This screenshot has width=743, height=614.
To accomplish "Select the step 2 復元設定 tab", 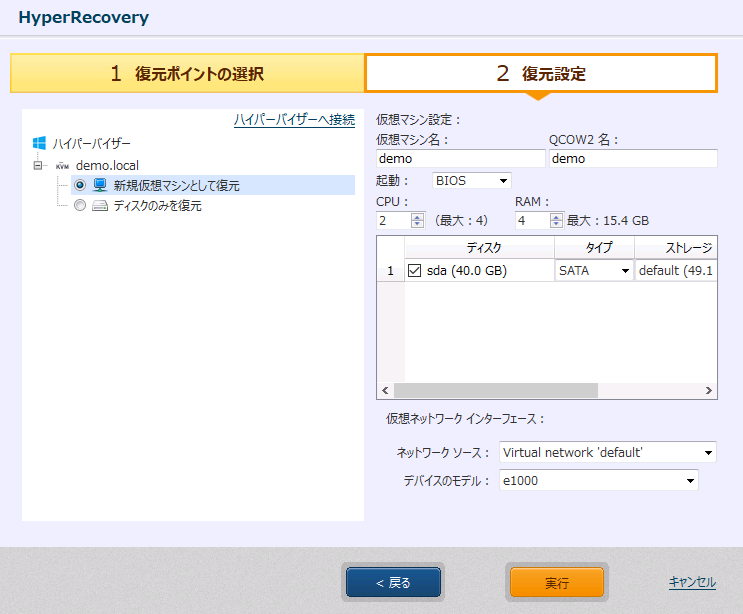I will (541, 73).
